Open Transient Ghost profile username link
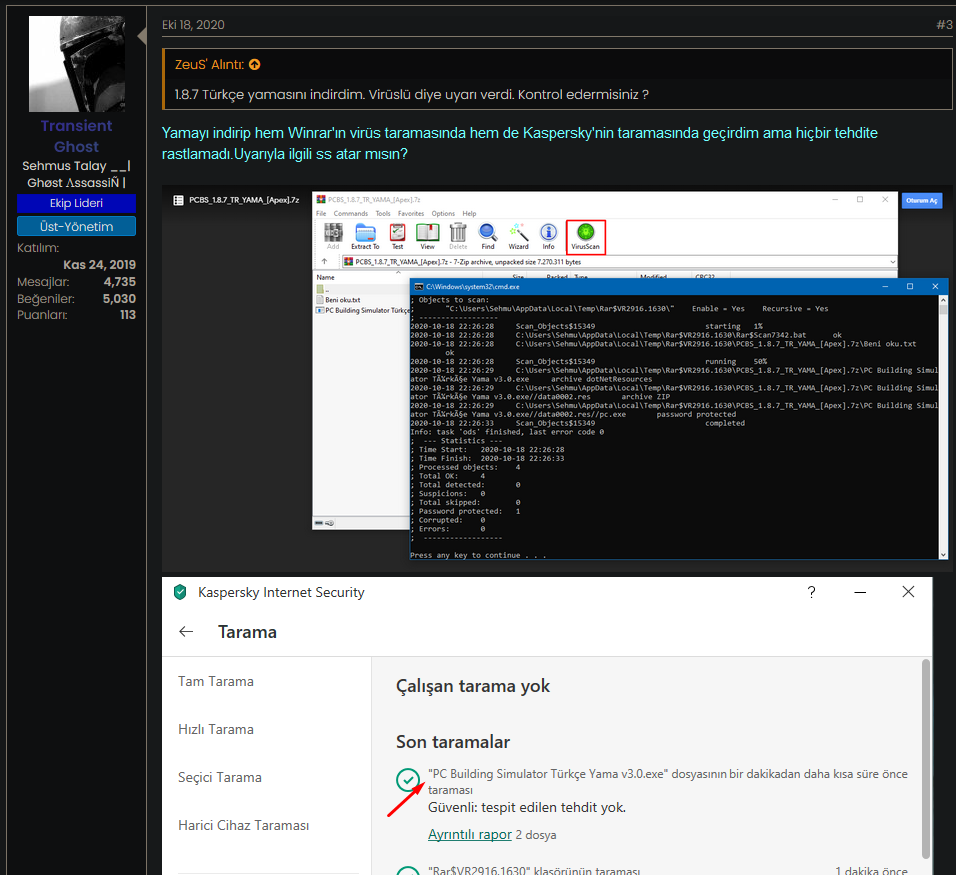This screenshot has height=875, width=956. pyautogui.click(x=76, y=136)
